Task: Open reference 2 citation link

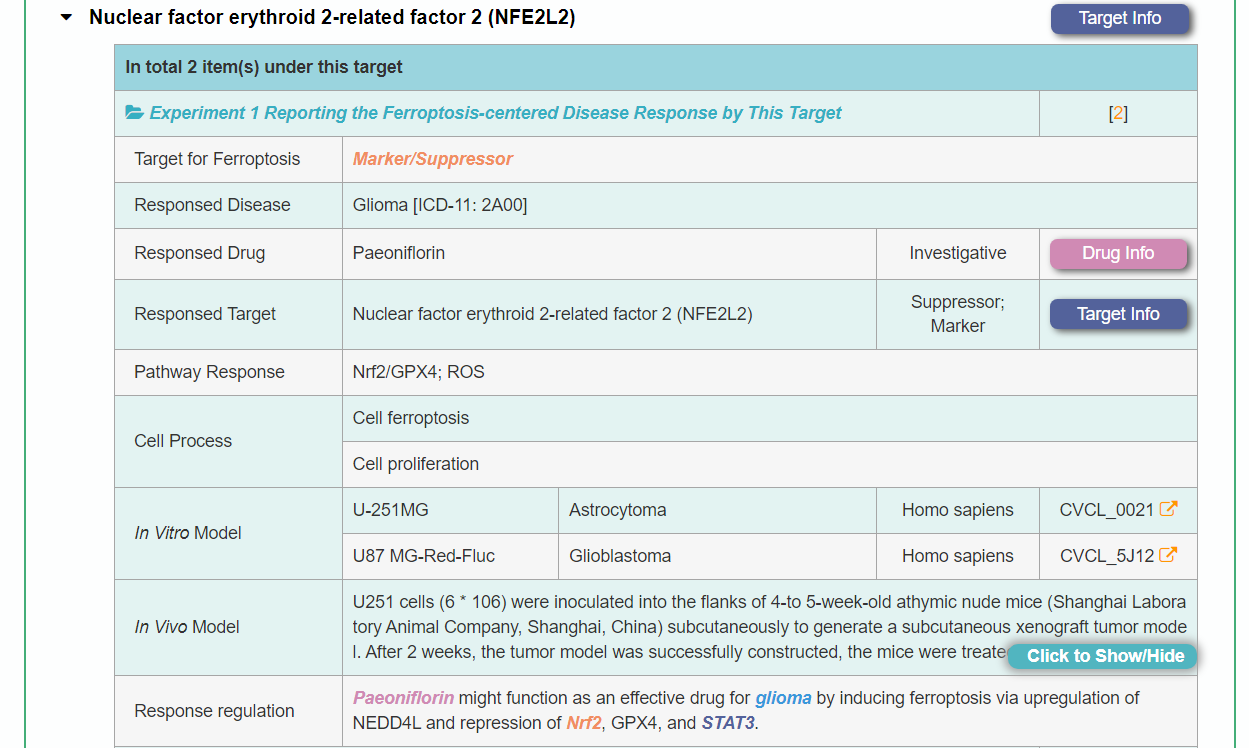Action: tap(1118, 114)
